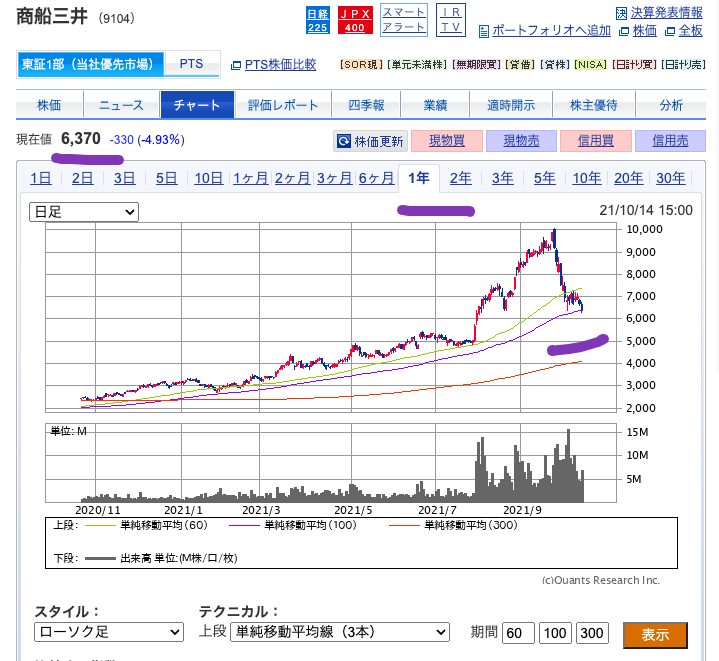Viewport: 719px width, 661px height.
Task: Click the 日経225 badge icon
Action: point(317,21)
